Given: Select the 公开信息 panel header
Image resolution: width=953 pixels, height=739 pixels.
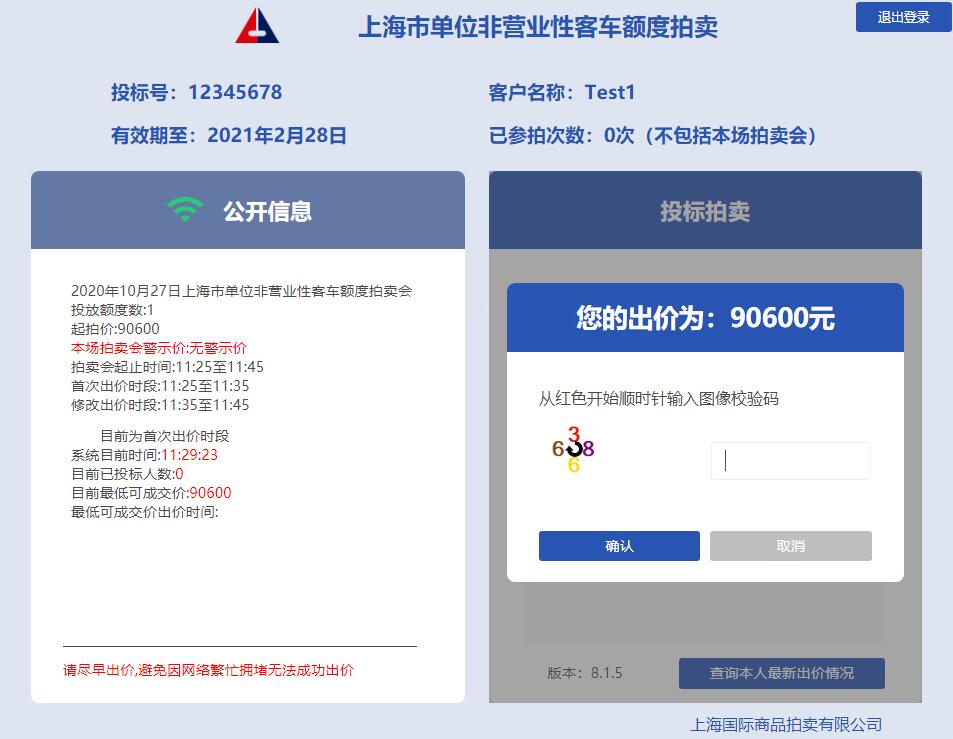Looking at the screenshot, I should (x=248, y=210).
